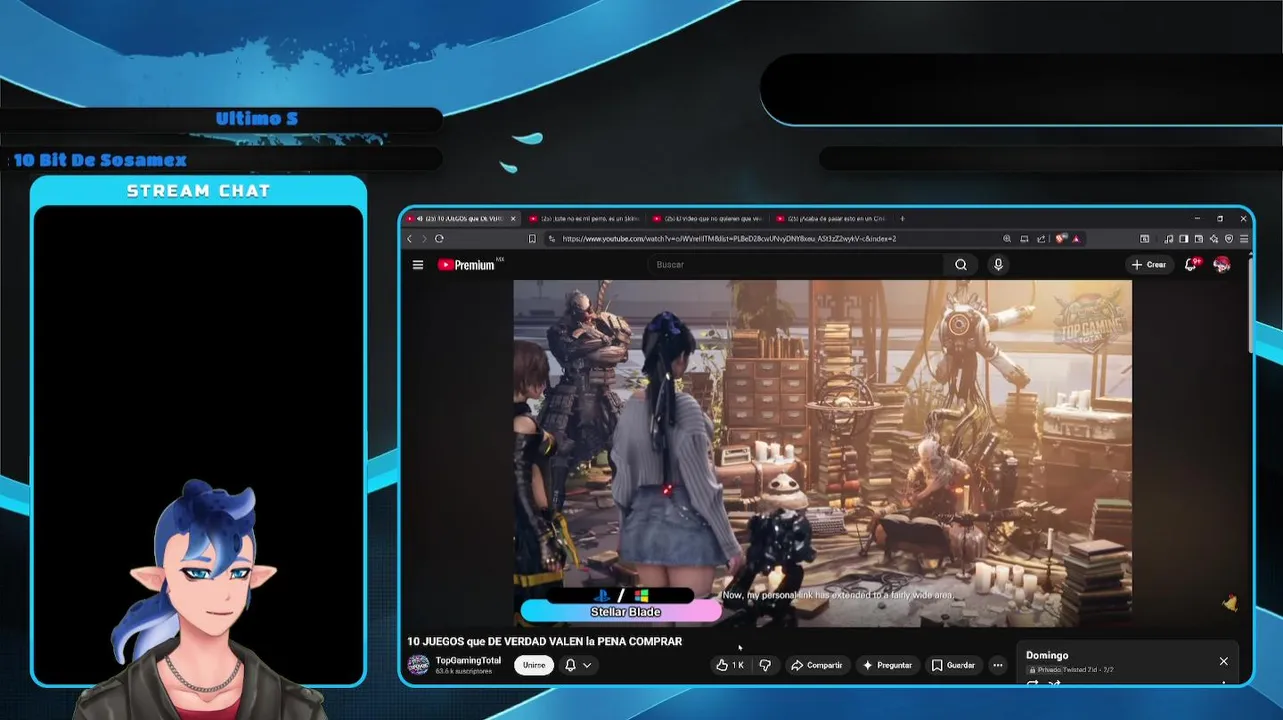The width and height of the screenshot is (1283, 720).
Task: Like the video with thumbs up
Action: click(730, 665)
